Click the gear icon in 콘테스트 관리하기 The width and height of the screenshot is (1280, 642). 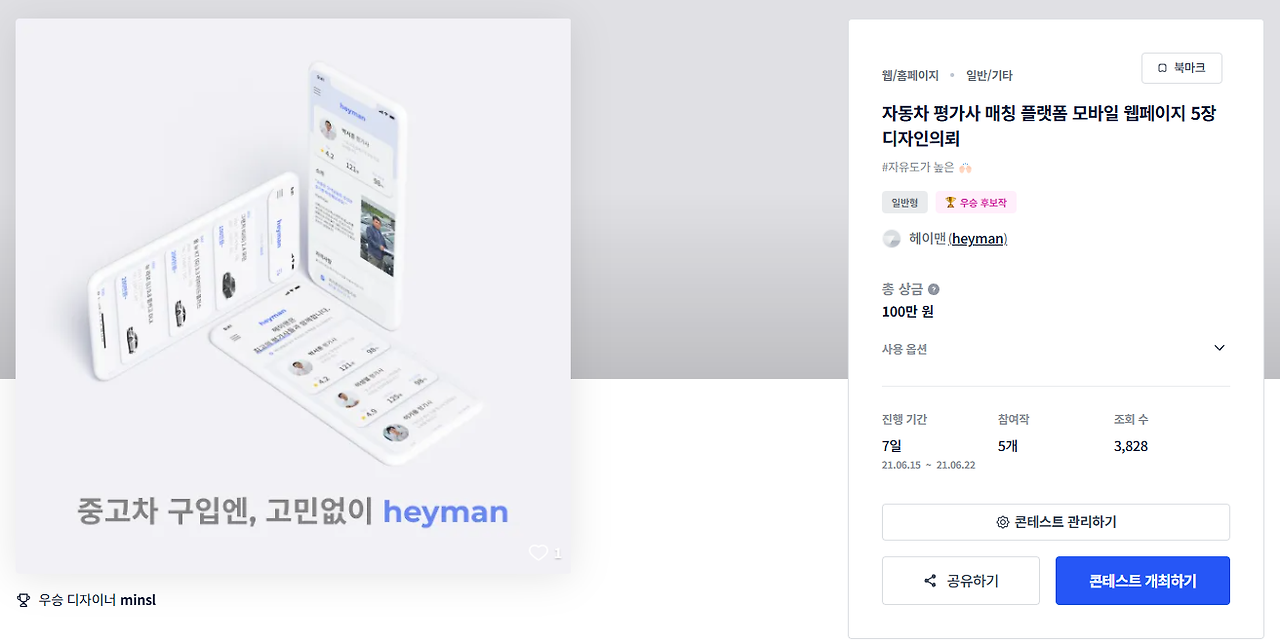coord(1002,522)
